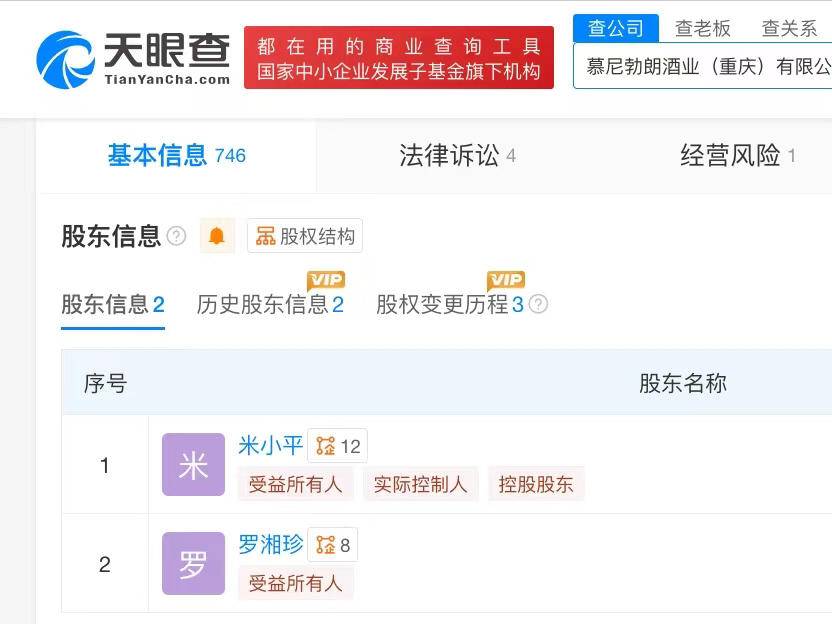This screenshot has height=624, width=832.
Task: Select 查老板 search mode
Action: pos(703,28)
